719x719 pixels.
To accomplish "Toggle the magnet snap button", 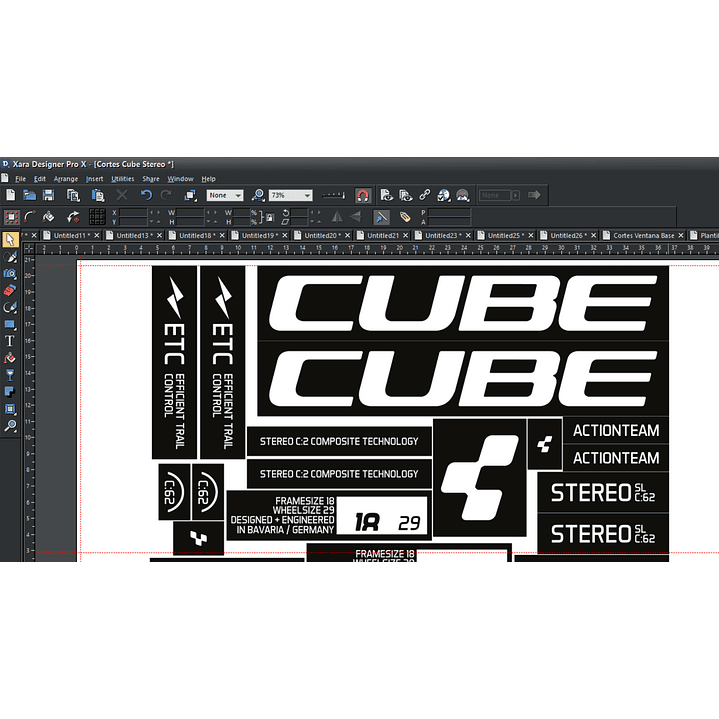I will (x=363, y=195).
